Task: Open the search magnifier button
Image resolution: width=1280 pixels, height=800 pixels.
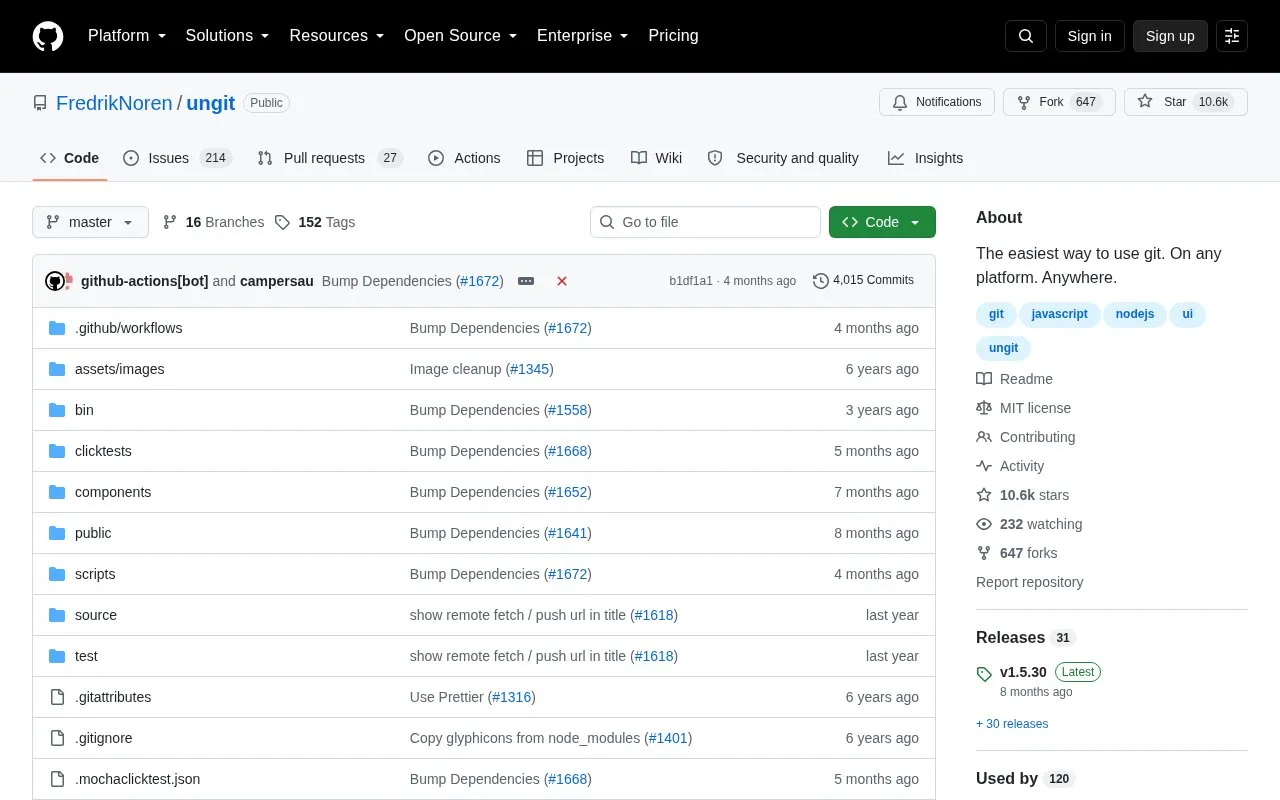Action: pos(1026,36)
